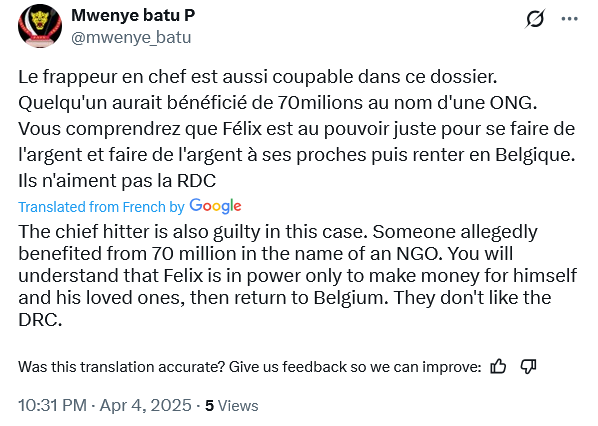The width and height of the screenshot is (598, 426).
Task: Click the display name Mwenye batu P
Action: click(x=133, y=15)
